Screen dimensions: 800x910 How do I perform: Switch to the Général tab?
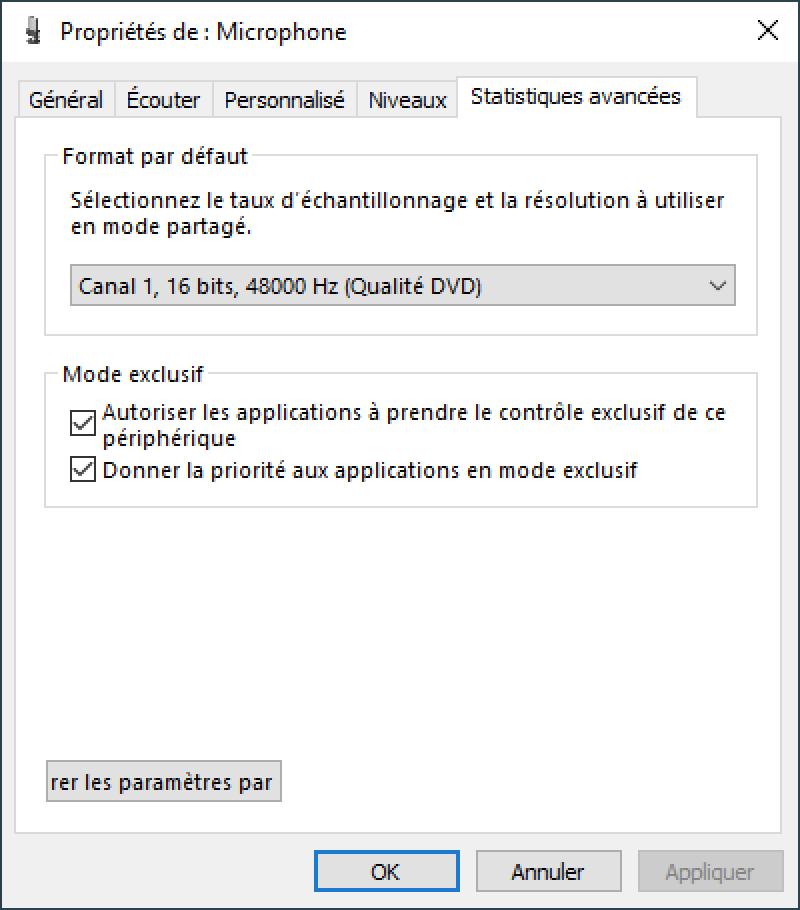tap(66, 100)
